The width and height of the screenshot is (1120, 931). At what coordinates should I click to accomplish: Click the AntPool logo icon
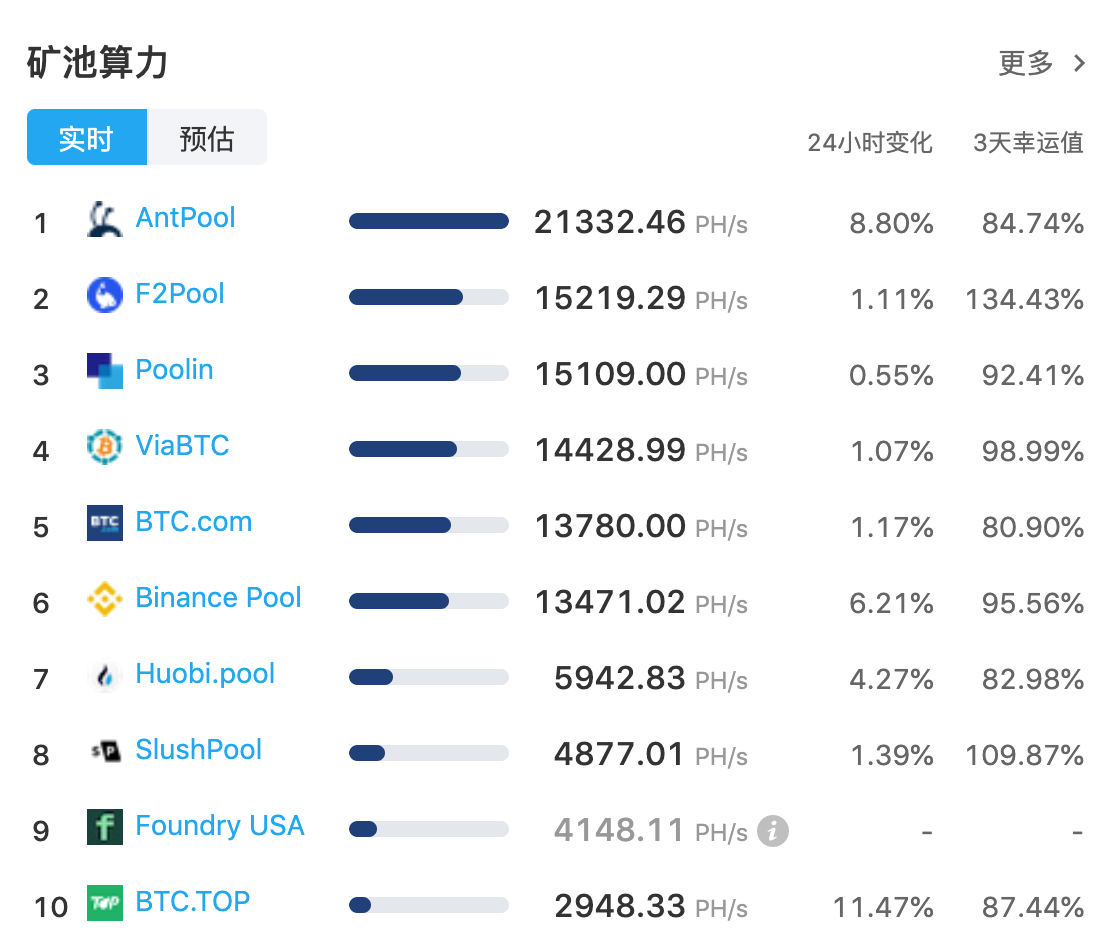[x=104, y=219]
